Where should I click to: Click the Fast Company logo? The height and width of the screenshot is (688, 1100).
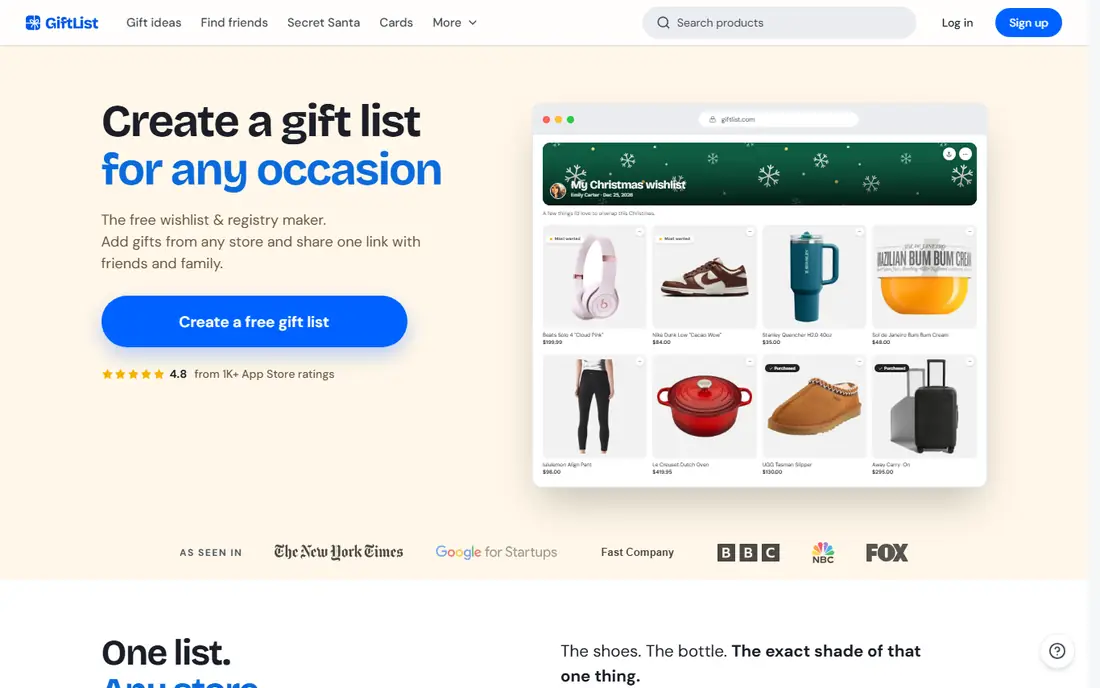pyautogui.click(x=637, y=552)
